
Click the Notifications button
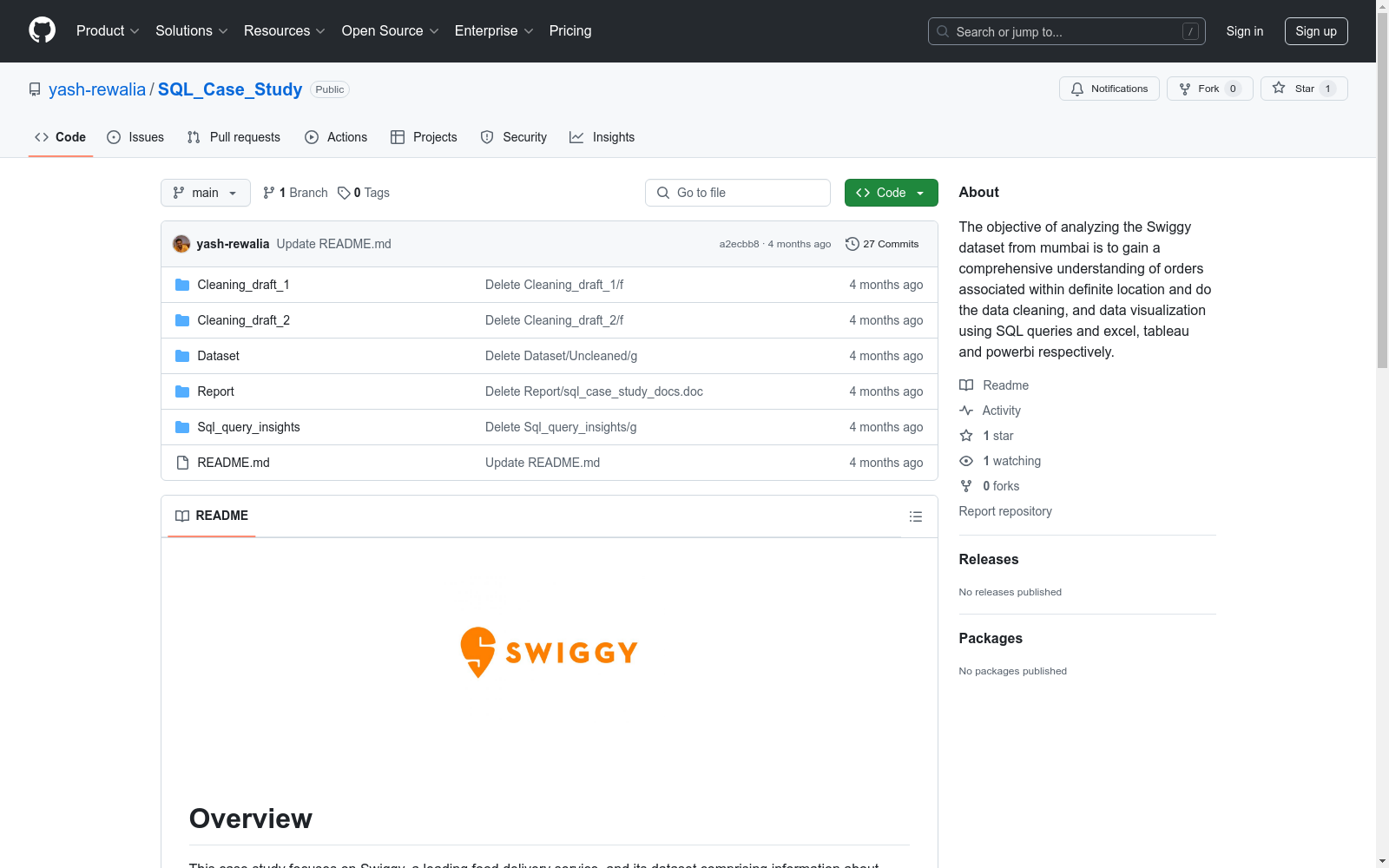(x=1109, y=89)
